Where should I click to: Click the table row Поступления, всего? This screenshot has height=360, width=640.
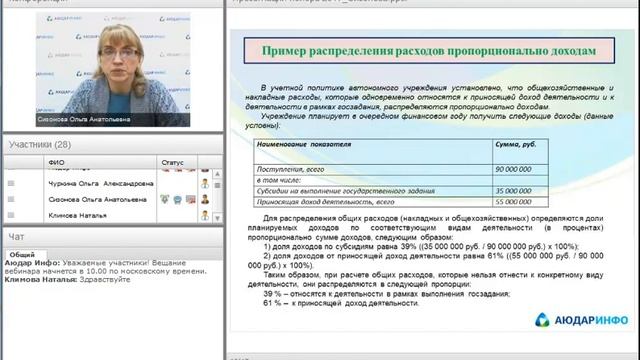tap(400, 169)
